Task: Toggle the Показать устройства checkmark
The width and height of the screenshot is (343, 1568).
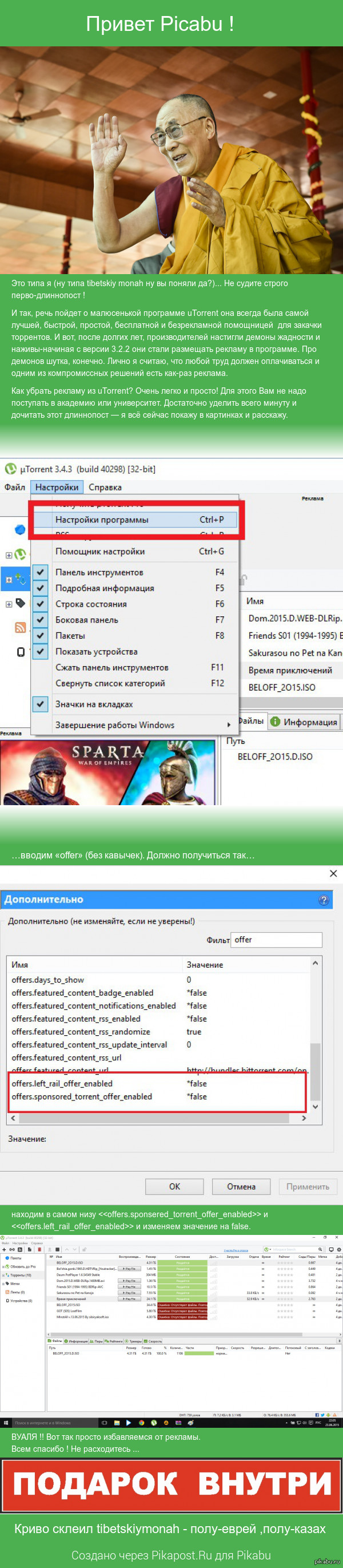Action: 40,651
